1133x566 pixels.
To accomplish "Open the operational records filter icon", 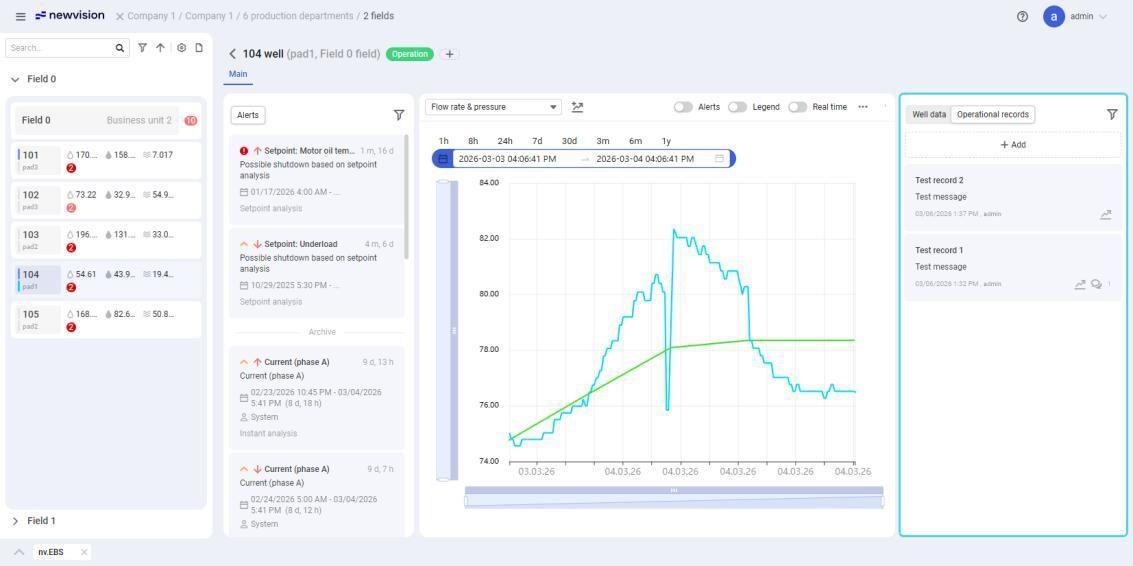I will pyautogui.click(x=1112, y=114).
